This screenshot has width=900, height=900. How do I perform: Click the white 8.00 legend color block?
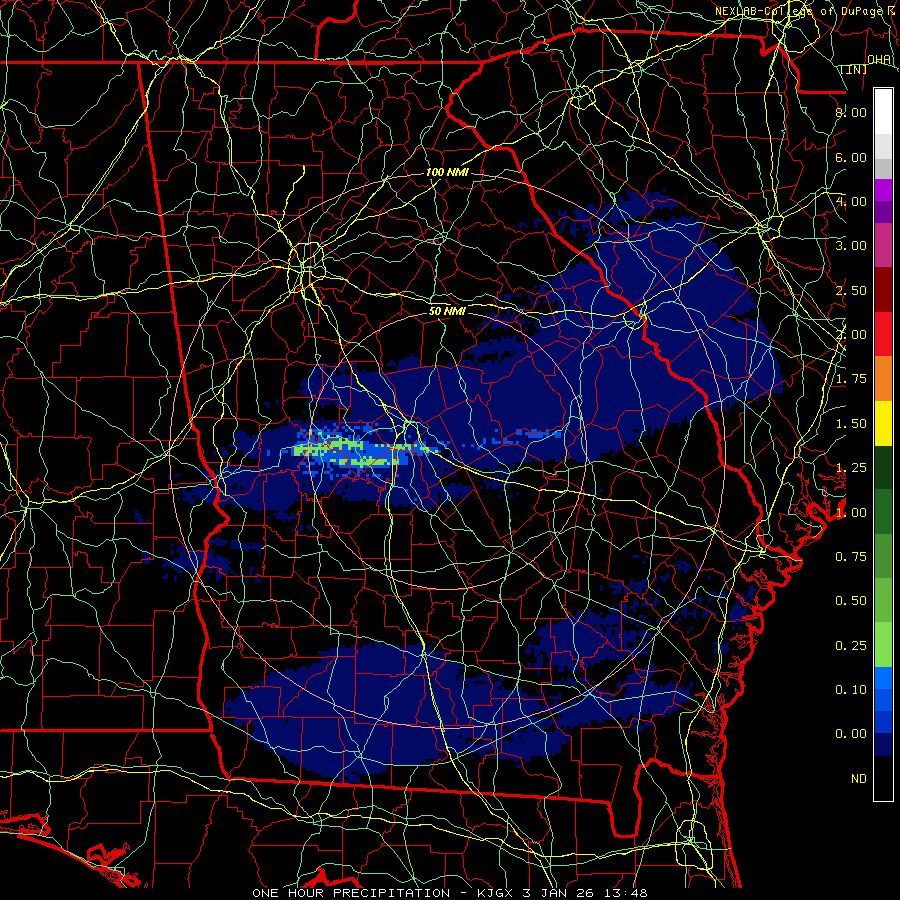883,112
